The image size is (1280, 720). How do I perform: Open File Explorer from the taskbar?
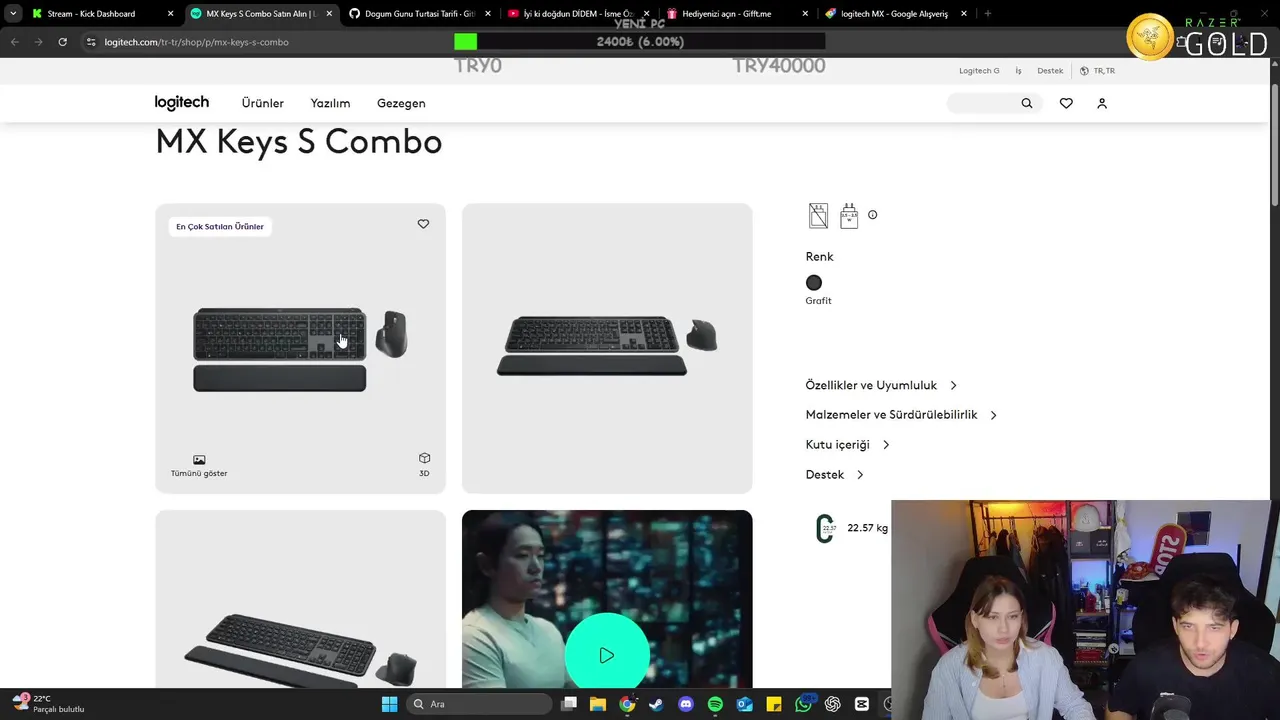tap(598, 704)
